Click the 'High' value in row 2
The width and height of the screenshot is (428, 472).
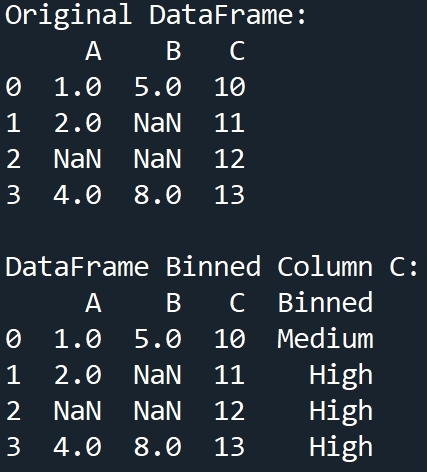(x=341, y=412)
